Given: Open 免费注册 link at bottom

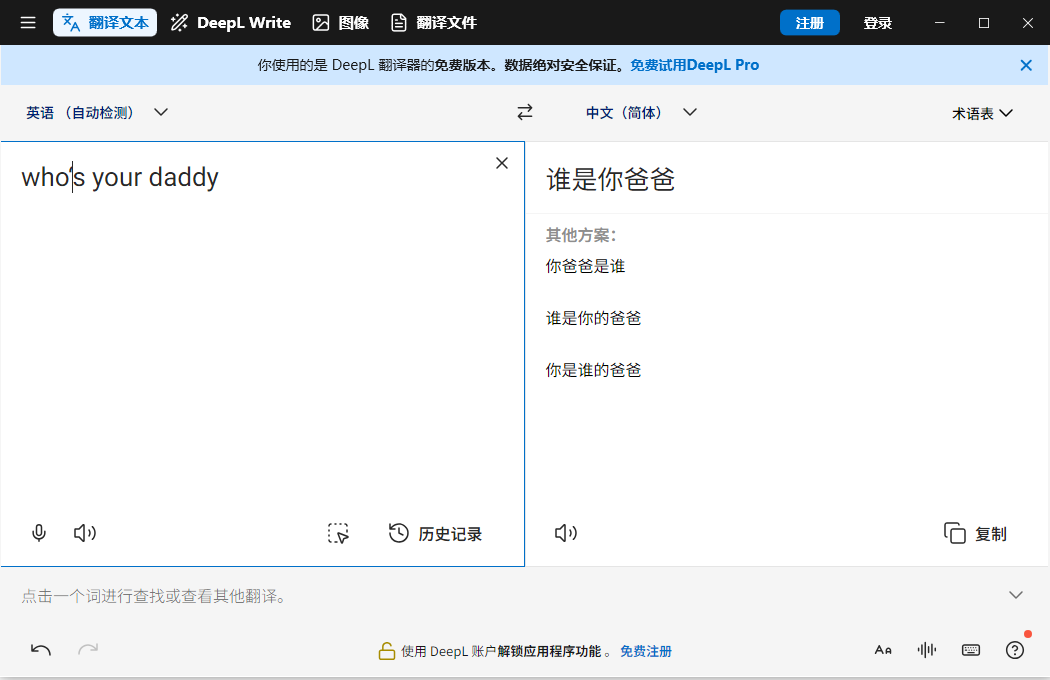Looking at the screenshot, I should [x=646, y=651].
